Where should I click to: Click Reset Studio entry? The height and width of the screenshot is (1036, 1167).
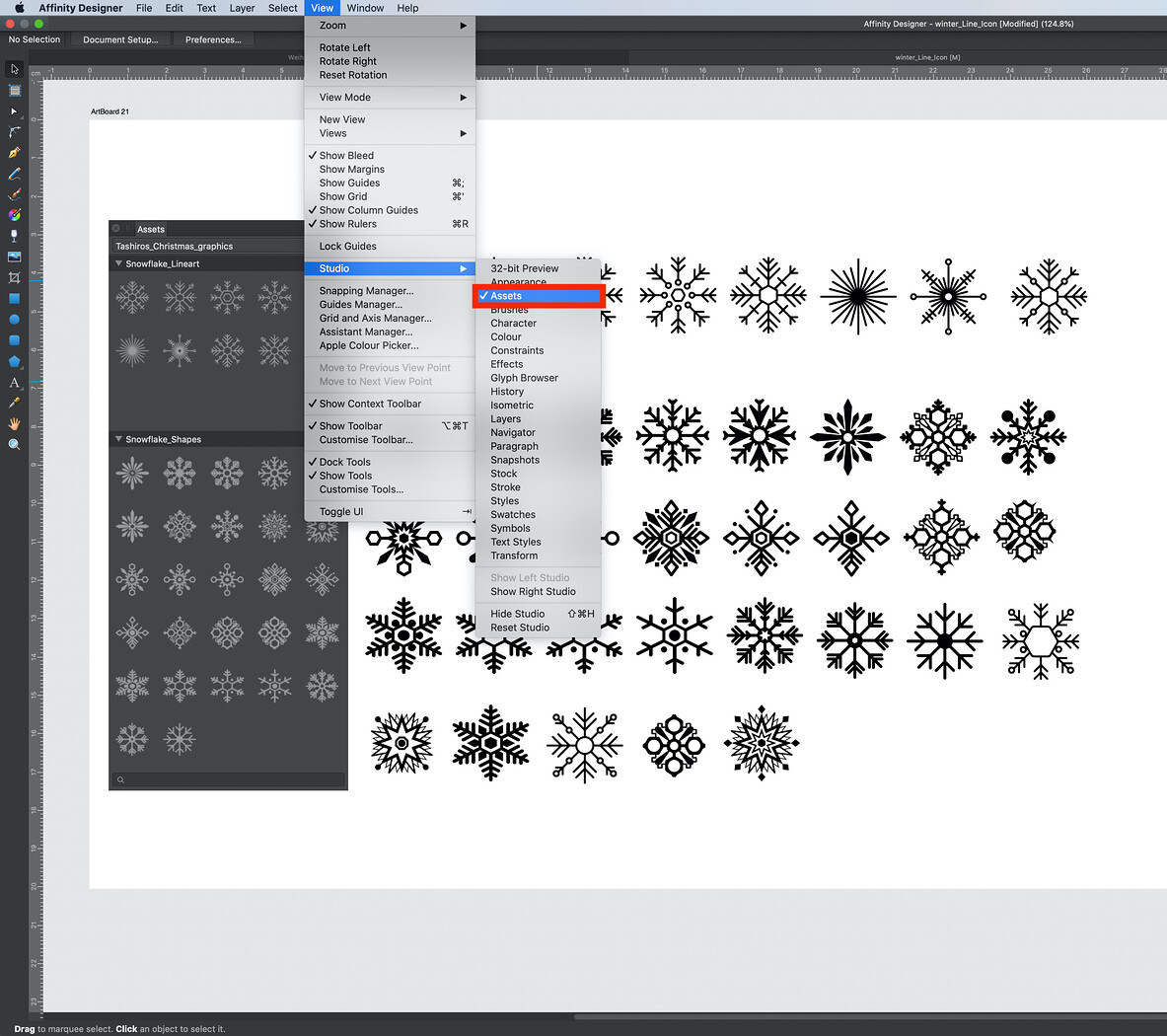click(538, 628)
